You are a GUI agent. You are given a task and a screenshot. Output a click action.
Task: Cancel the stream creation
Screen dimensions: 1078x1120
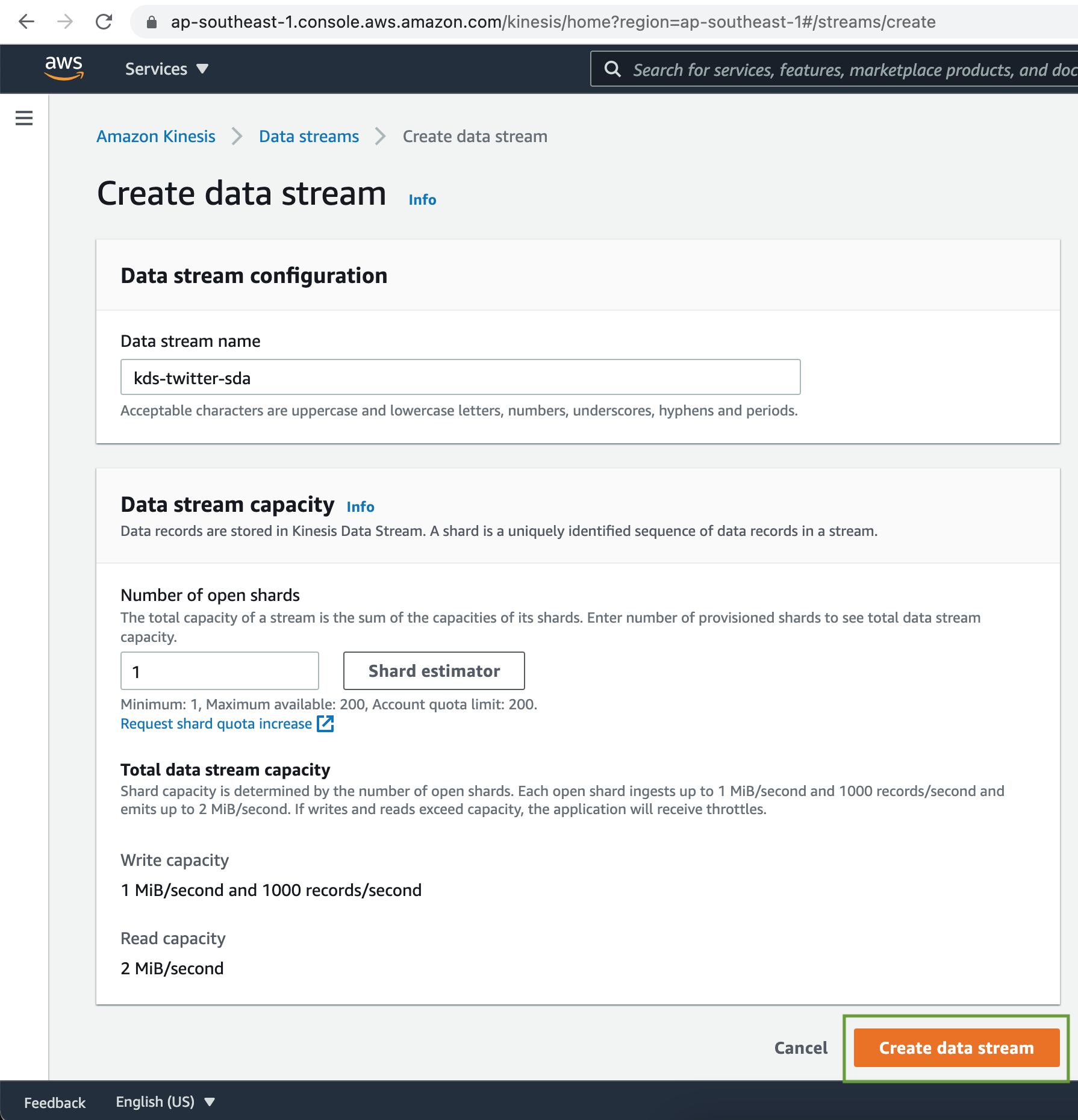point(801,1048)
